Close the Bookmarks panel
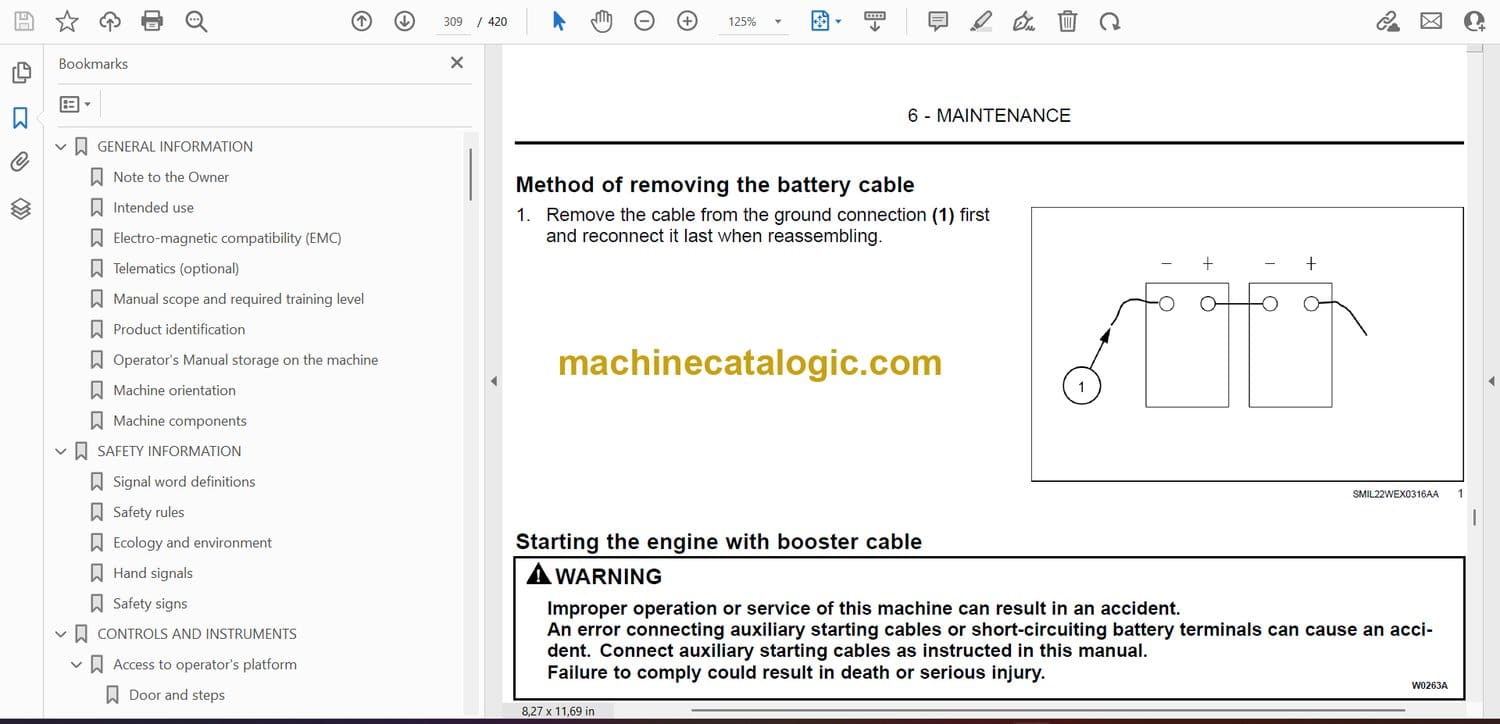1500x724 pixels. pos(457,63)
